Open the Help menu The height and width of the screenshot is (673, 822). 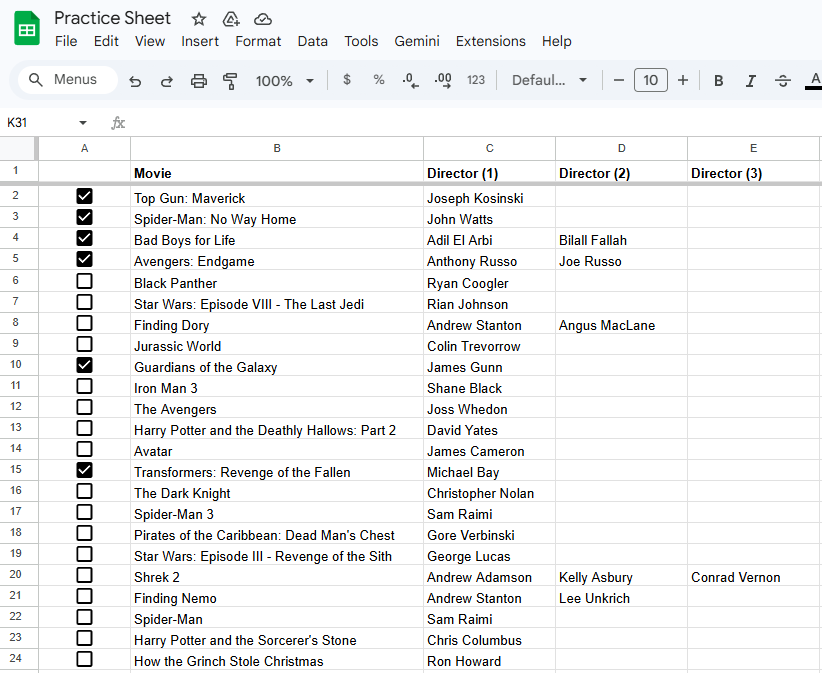[x=557, y=41]
